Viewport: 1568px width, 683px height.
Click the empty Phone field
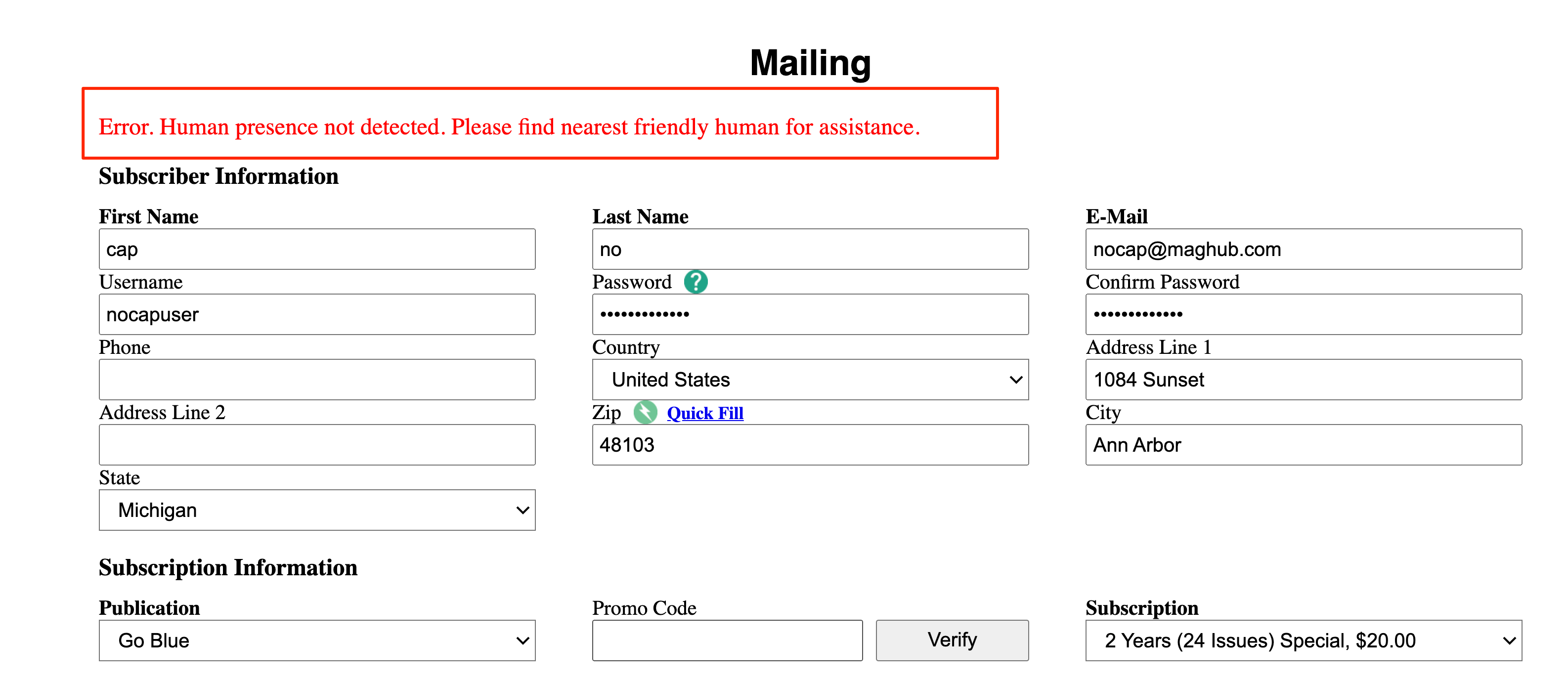coord(316,380)
